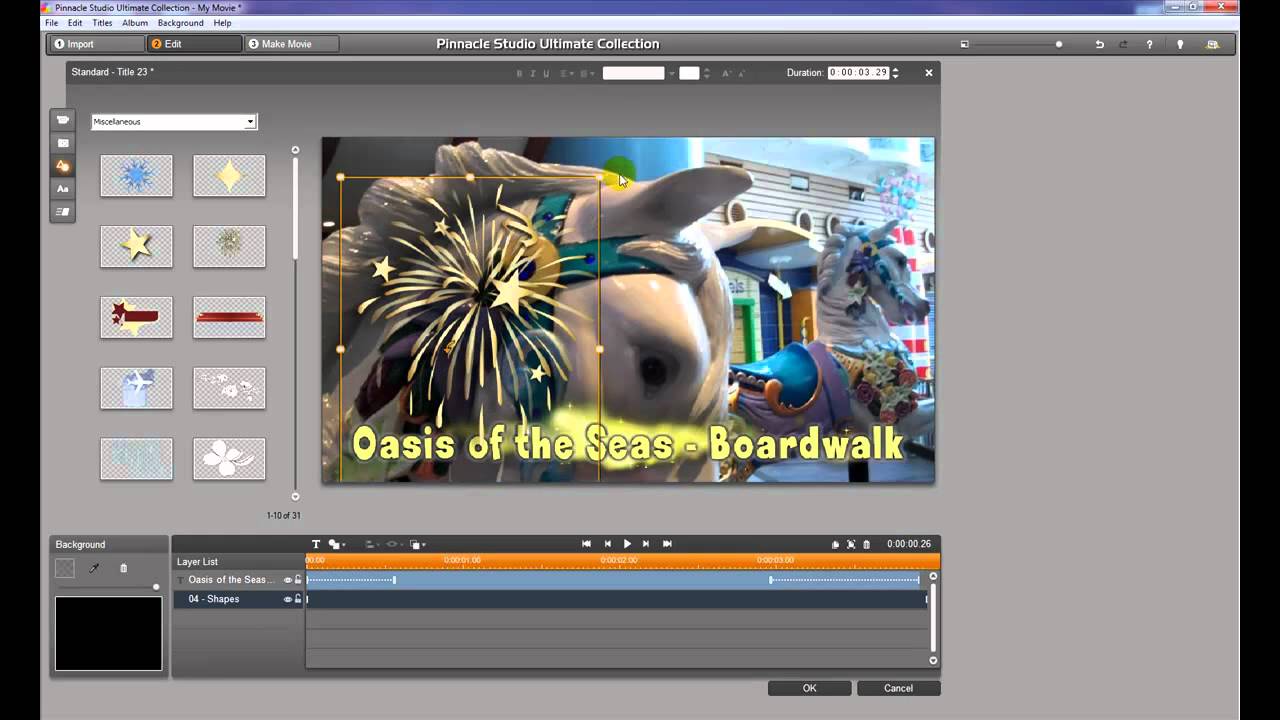The image size is (1280, 720).
Task: Add text layer with the T tool
Action: tap(316, 544)
